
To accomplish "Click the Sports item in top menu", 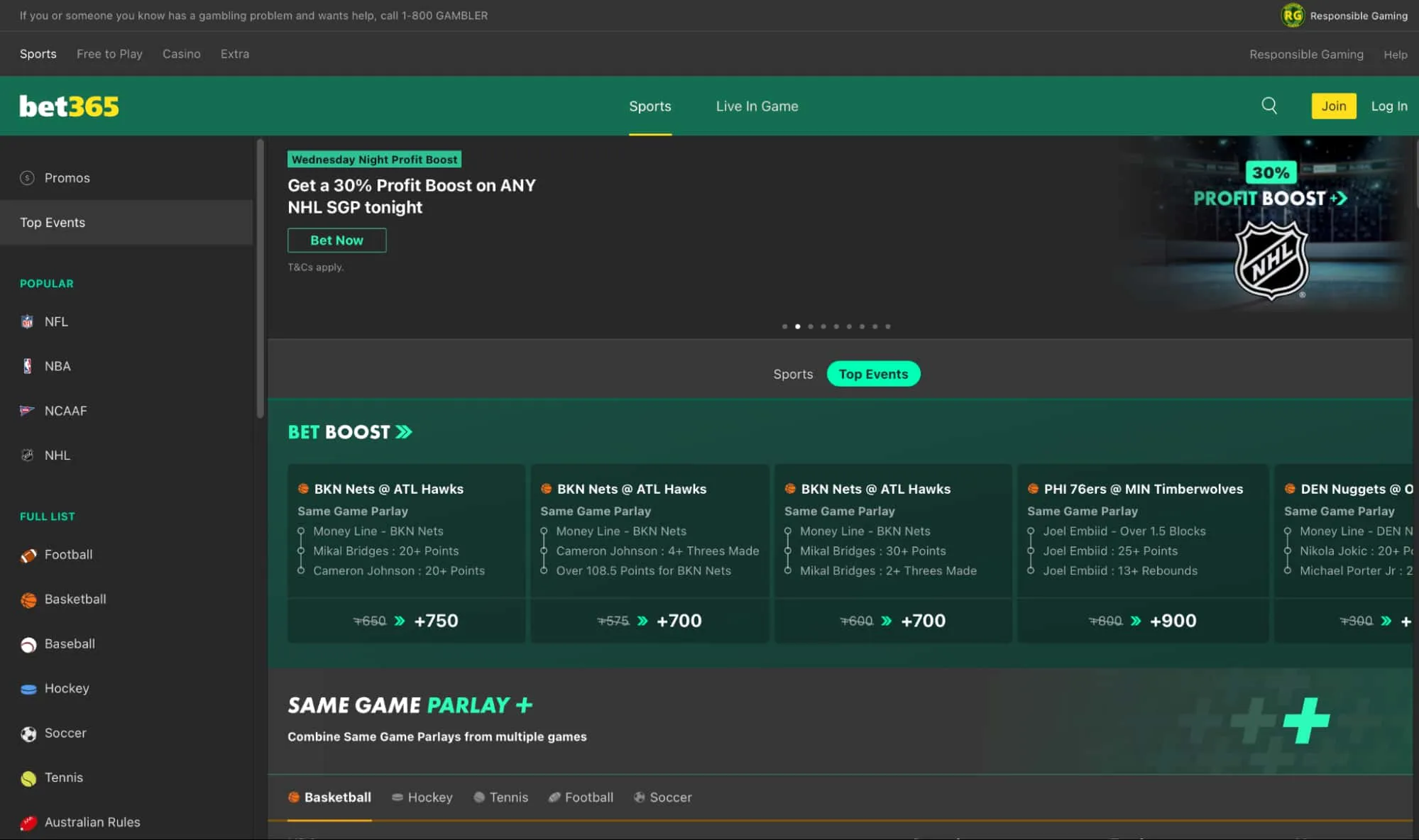I will (x=38, y=54).
